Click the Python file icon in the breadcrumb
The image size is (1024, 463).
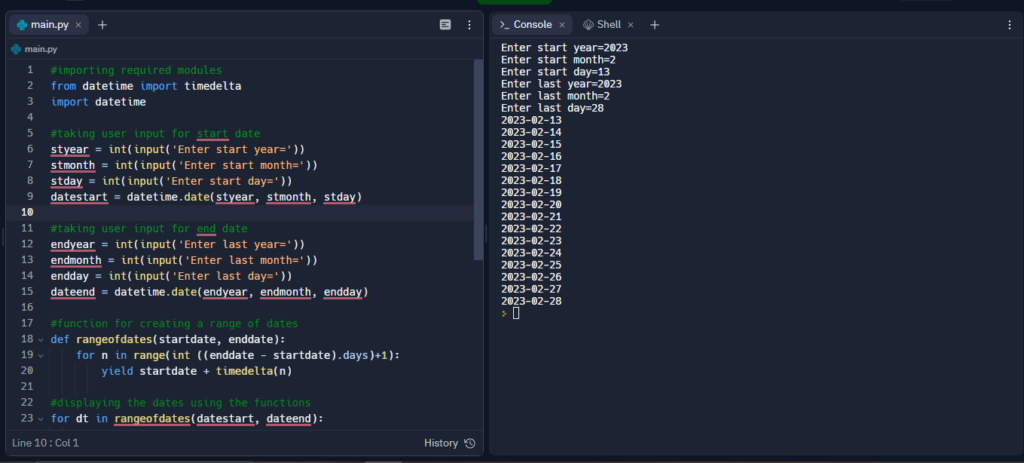(x=16, y=49)
